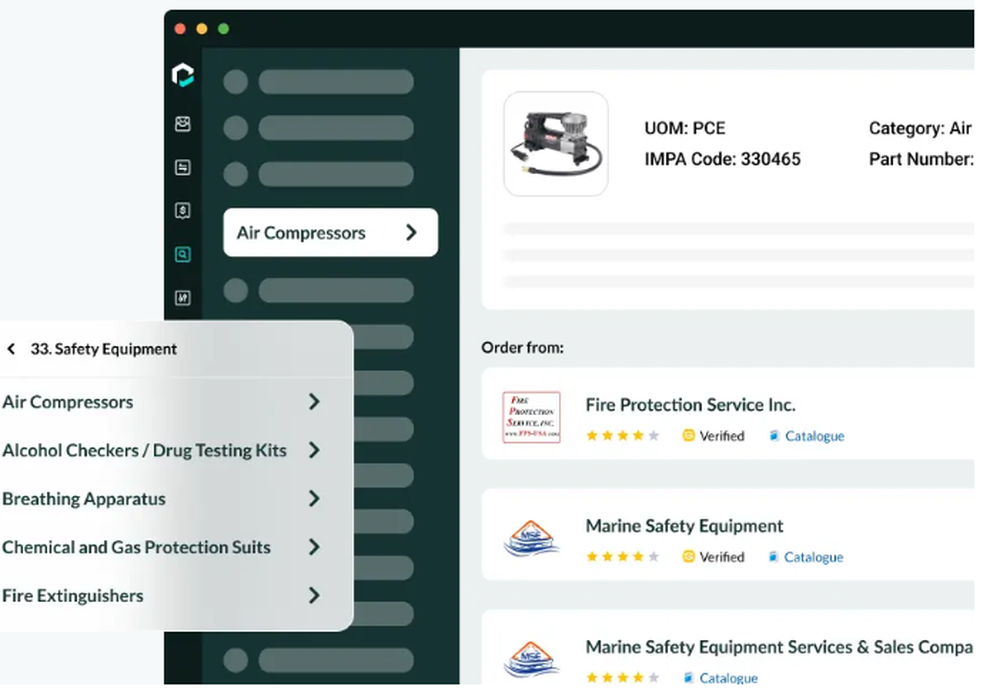
Task: Click logo of Marine Safety Equipment Services & Sales
Action: pyautogui.click(x=531, y=659)
